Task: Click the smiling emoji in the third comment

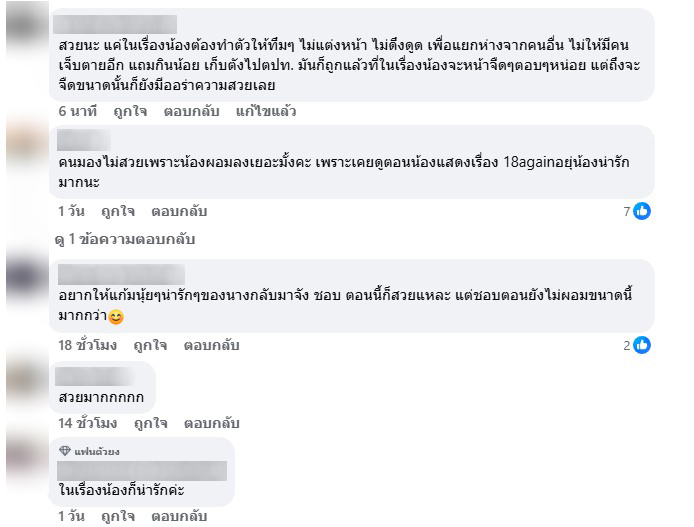Action: pos(116,317)
